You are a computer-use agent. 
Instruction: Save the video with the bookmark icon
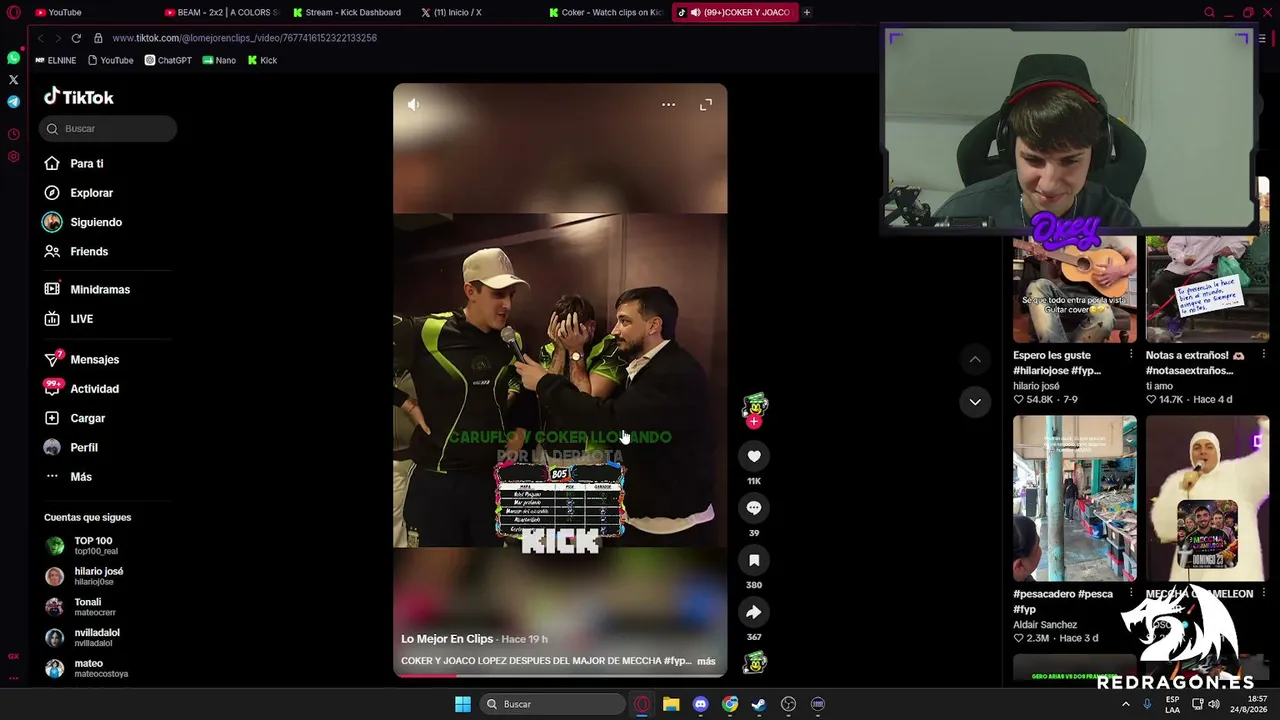click(x=754, y=560)
